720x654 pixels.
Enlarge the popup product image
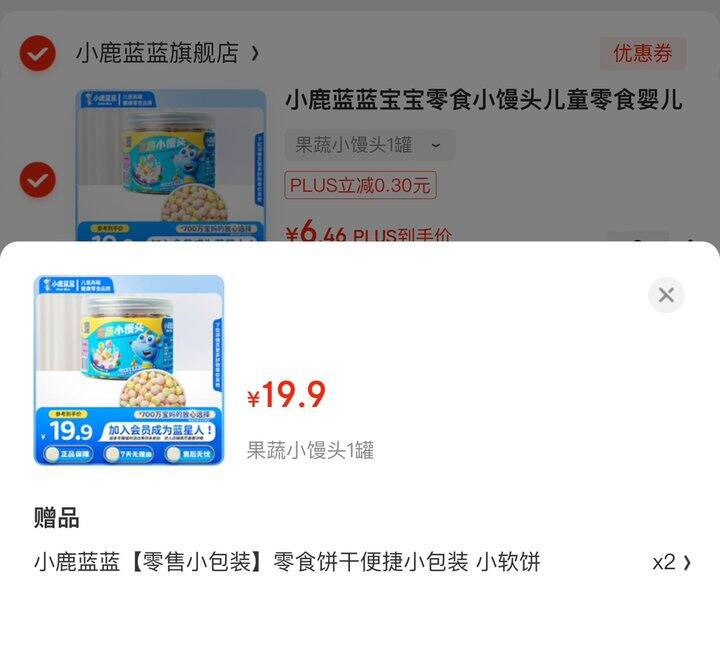point(129,370)
